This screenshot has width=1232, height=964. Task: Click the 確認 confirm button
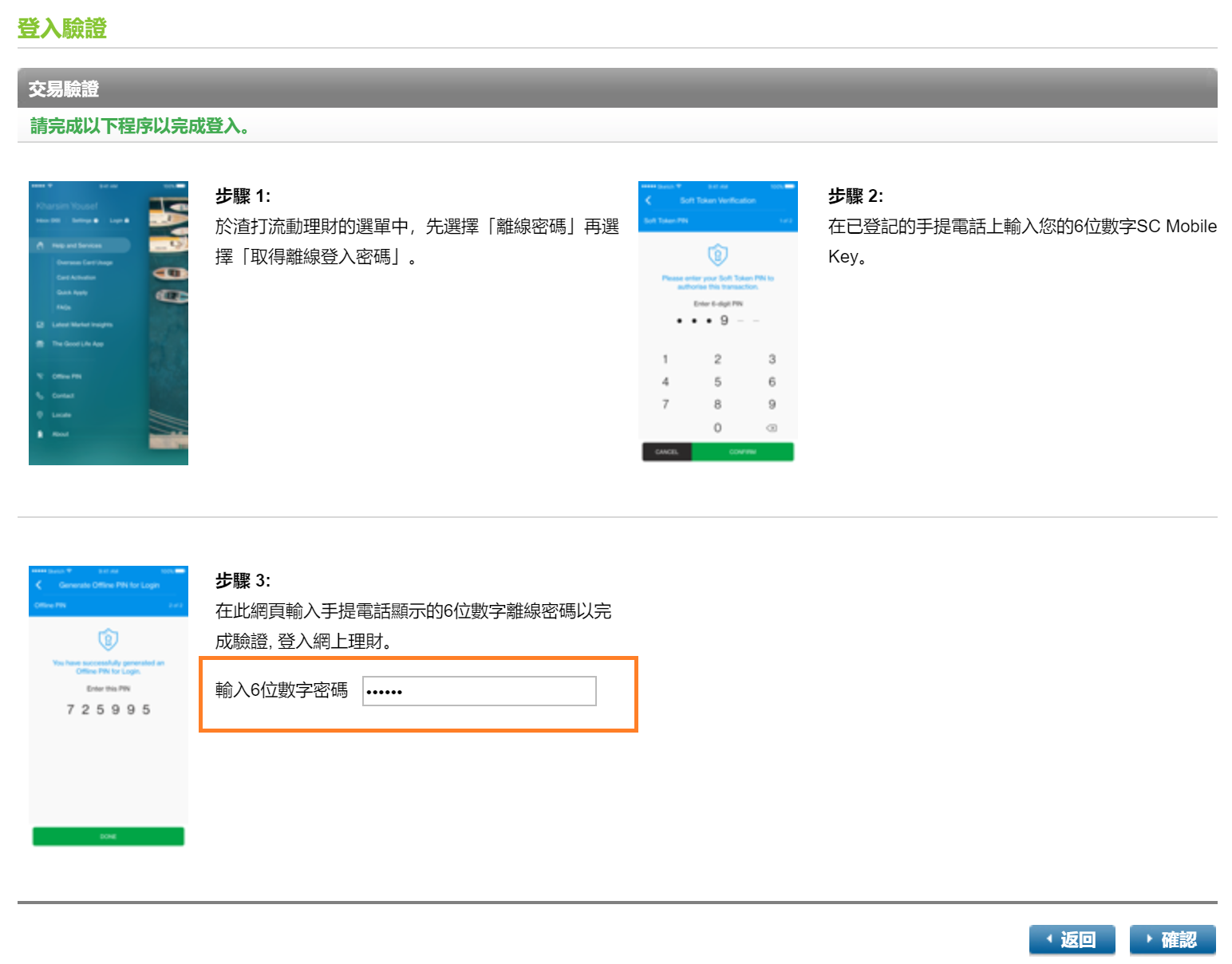click(x=1172, y=939)
